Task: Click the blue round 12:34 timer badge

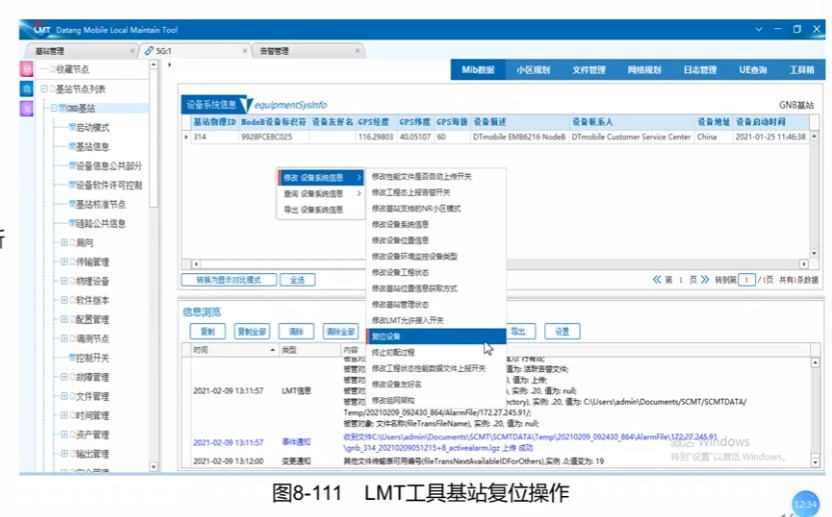Action: (805, 504)
